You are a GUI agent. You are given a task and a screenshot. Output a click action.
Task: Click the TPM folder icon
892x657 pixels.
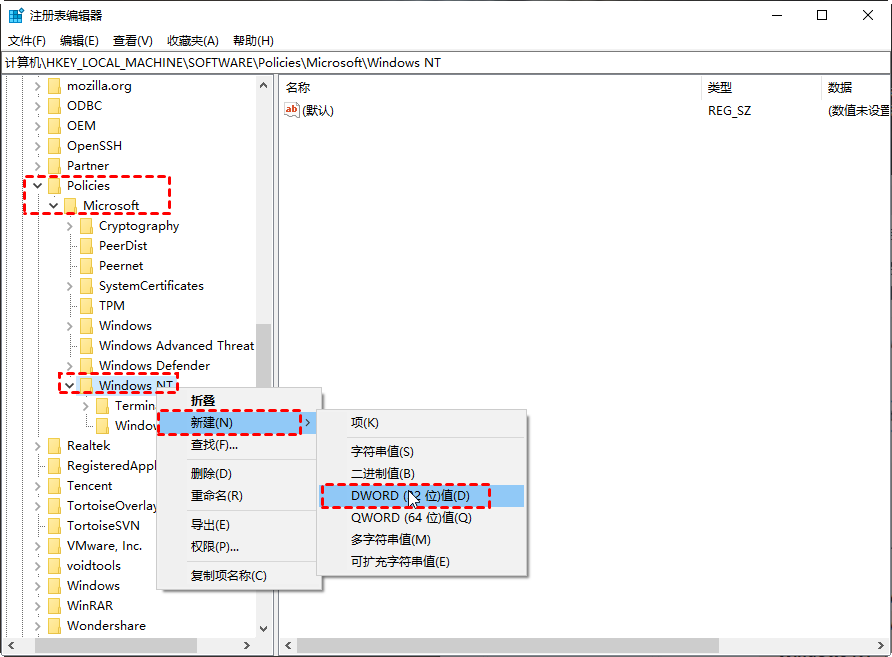86,306
